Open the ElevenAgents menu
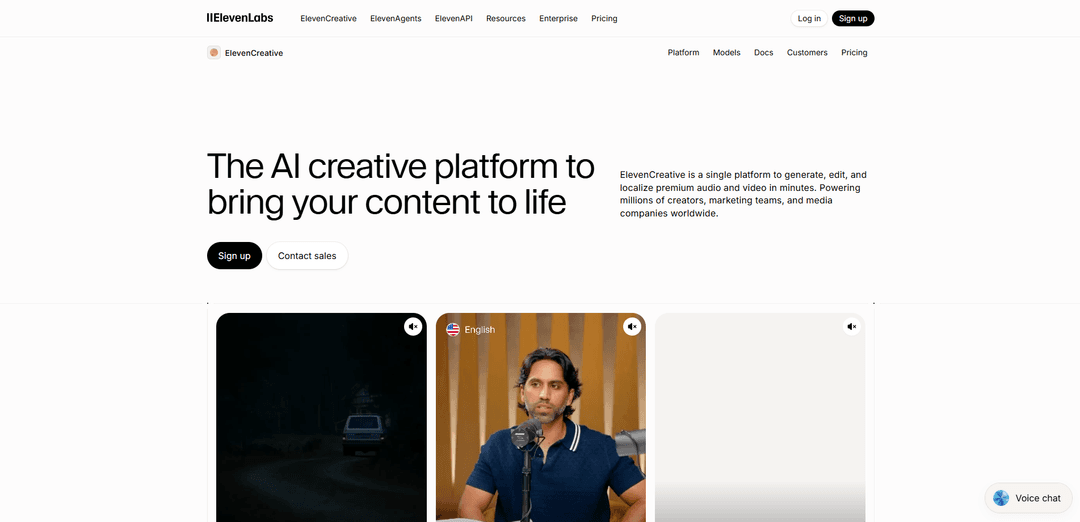Screen dimensions: 1080x522 point(395,19)
